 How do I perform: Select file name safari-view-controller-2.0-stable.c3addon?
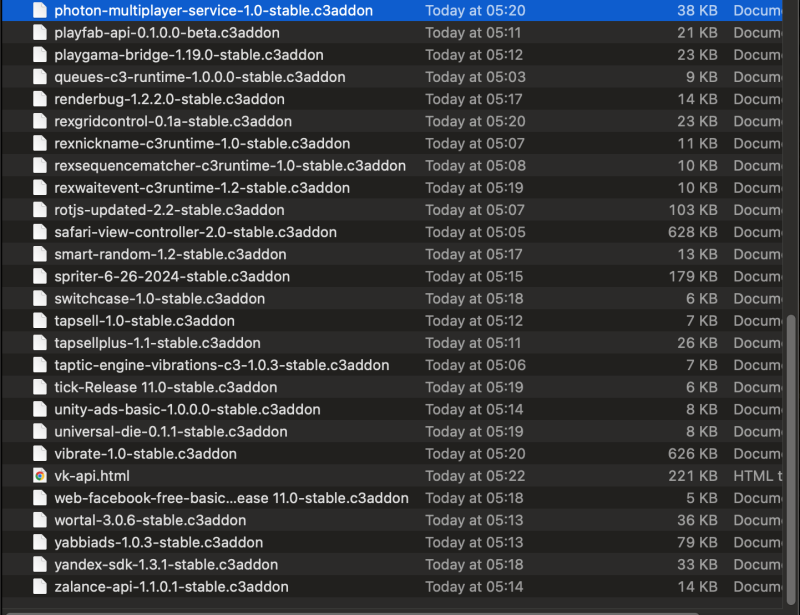[x=195, y=232]
